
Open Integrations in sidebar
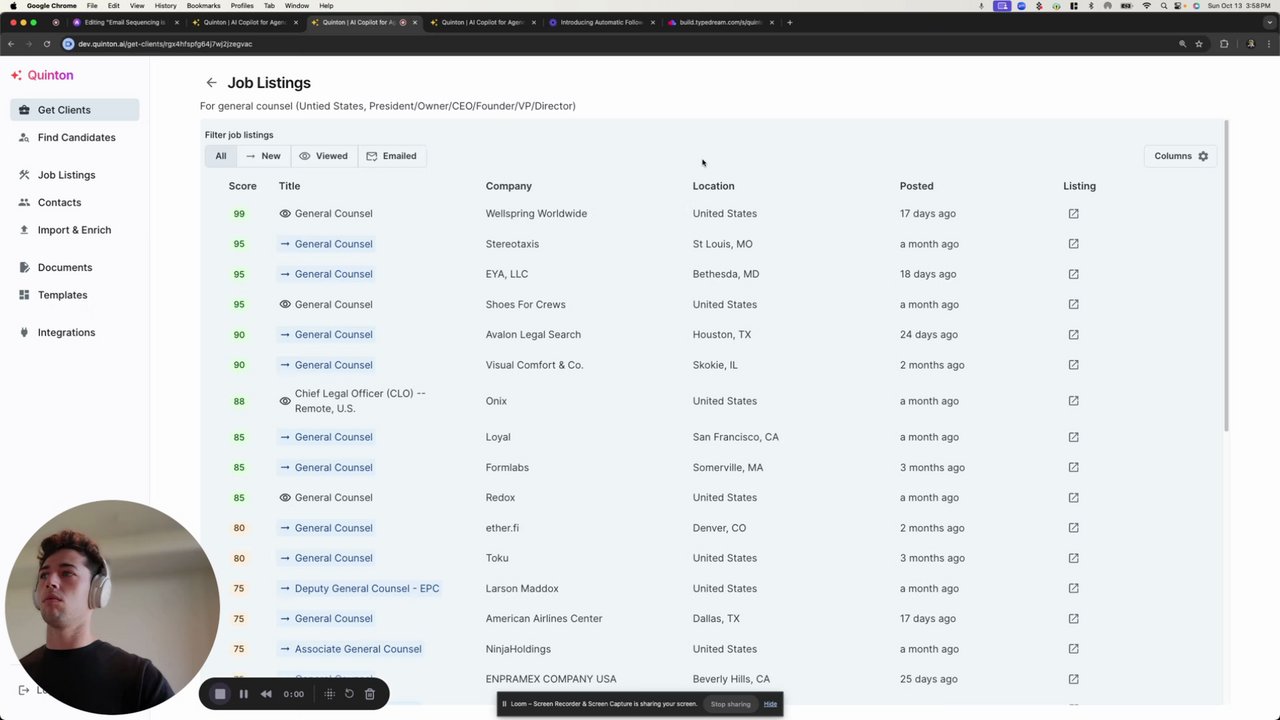coord(75,332)
